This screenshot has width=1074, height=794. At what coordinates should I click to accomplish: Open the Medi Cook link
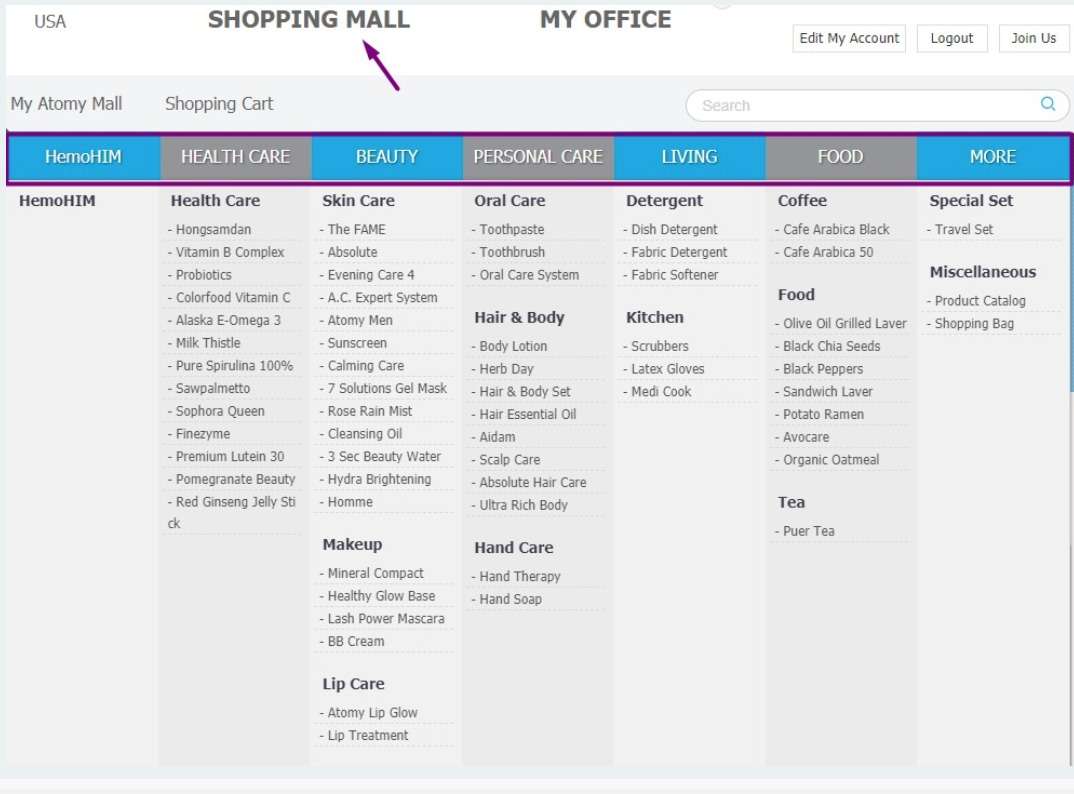[661, 391]
